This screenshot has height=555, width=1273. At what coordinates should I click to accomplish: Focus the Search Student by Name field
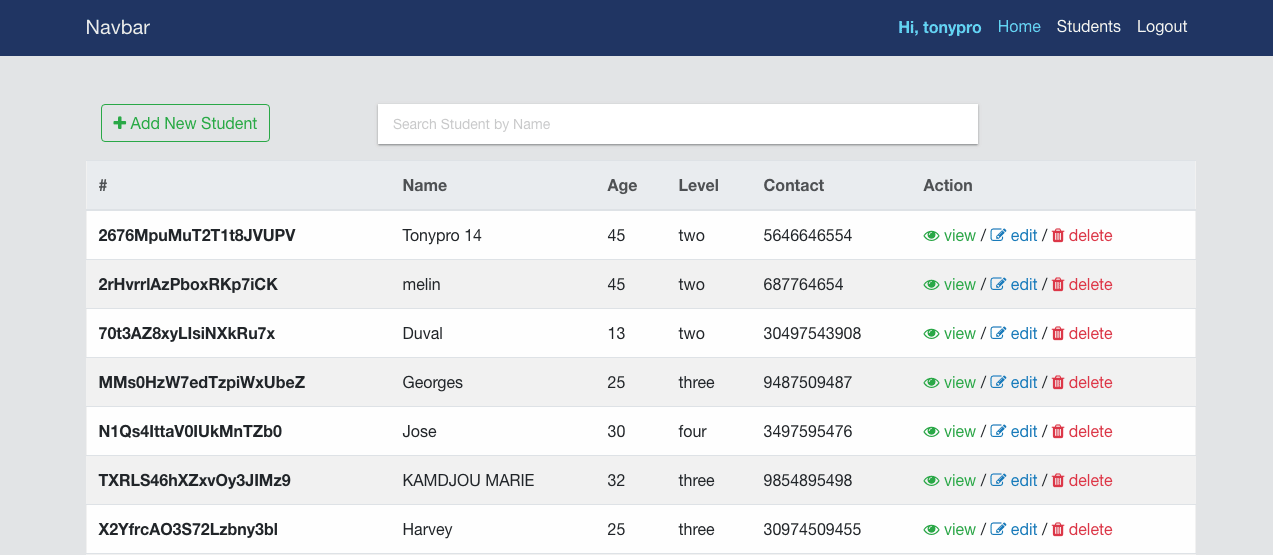point(677,124)
